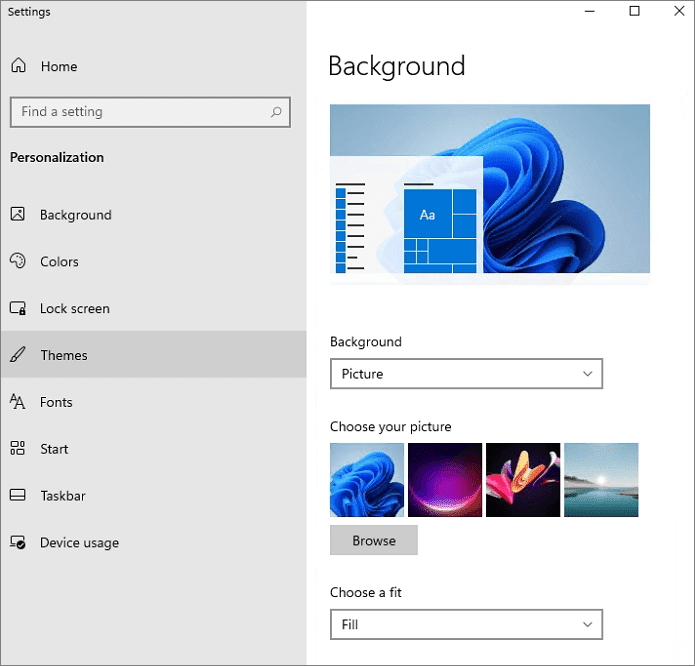This screenshot has height=666, width=695.
Task: Click the Home icon in sidebar
Action: (x=18, y=66)
